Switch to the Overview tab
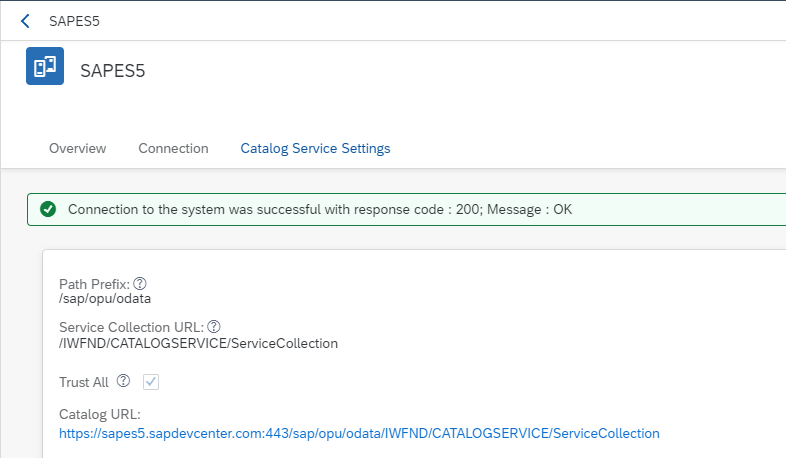The image size is (786, 458). pyautogui.click(x=77, y=148)
